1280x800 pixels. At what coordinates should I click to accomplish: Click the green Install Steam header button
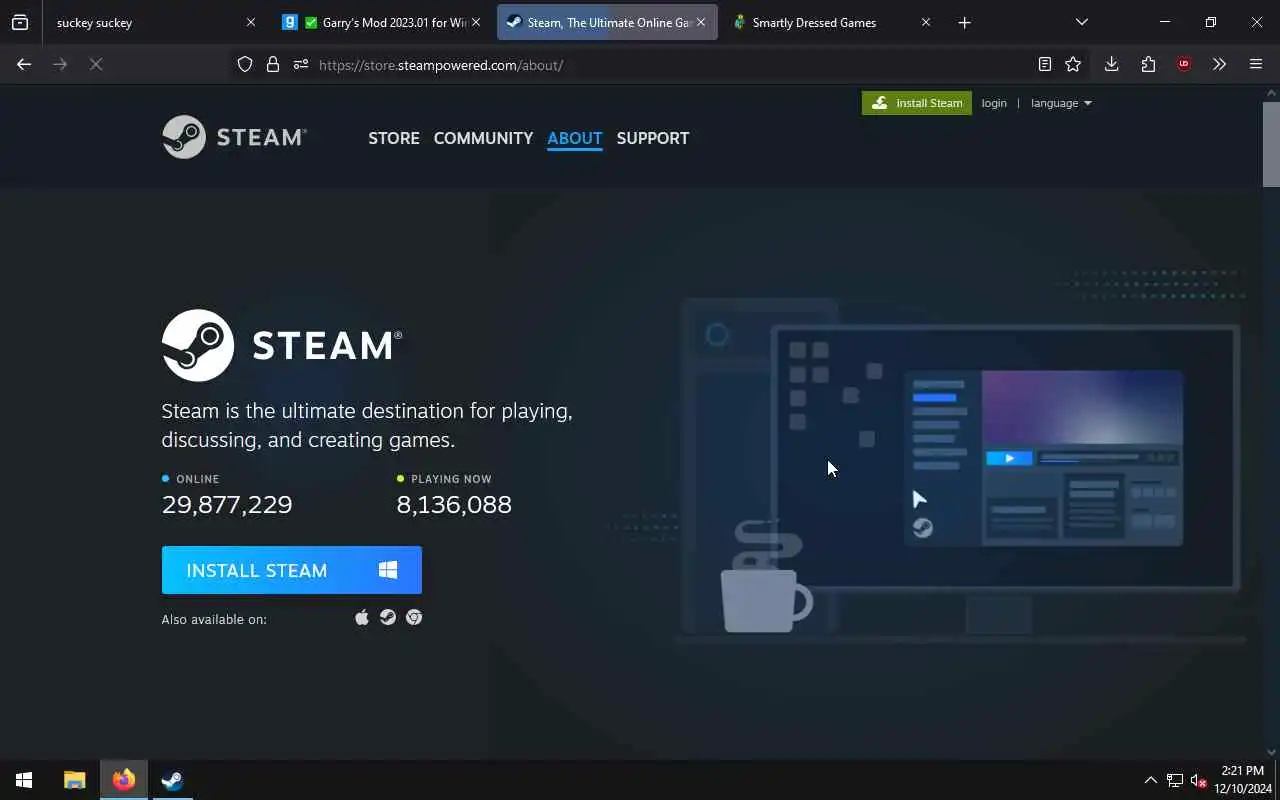pyautogui.click(x=917, y=103)
